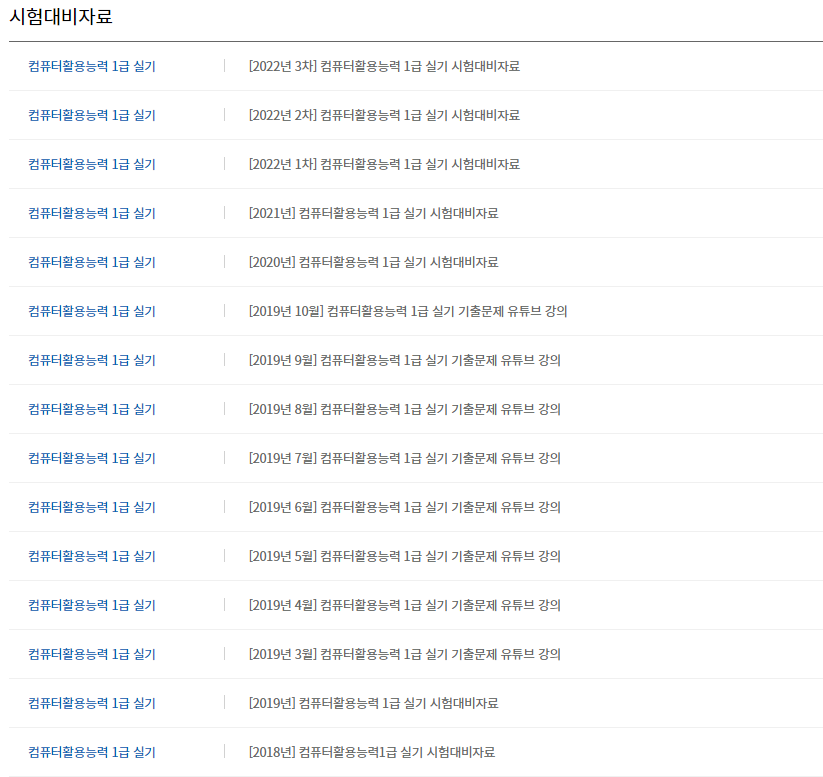
Task: Open the [2019년 10월] 기출문제 유튜브 강의
Action: tap(408, 312)
